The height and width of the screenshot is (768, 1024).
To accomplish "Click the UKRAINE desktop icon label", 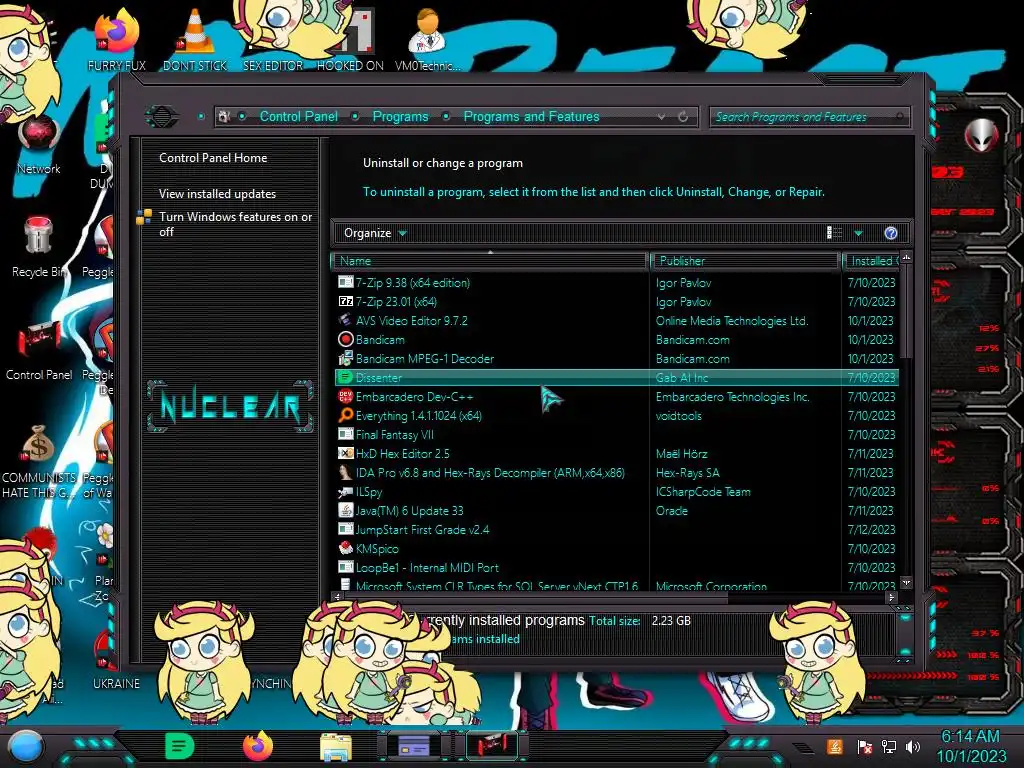I will point(116,683).
